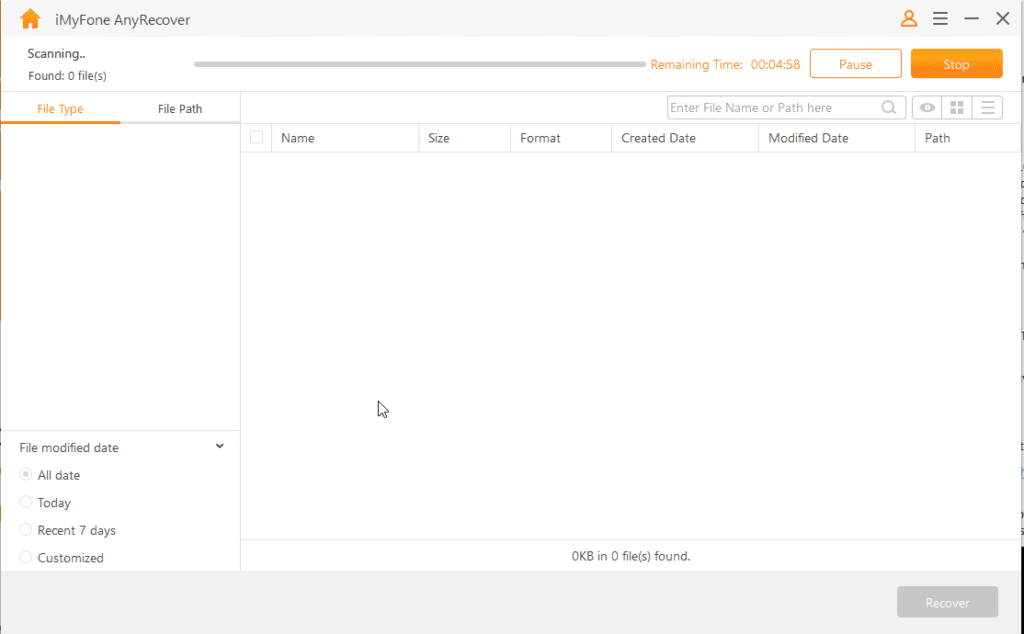
Task: Click the orange home icon
Action: [30, 19]
